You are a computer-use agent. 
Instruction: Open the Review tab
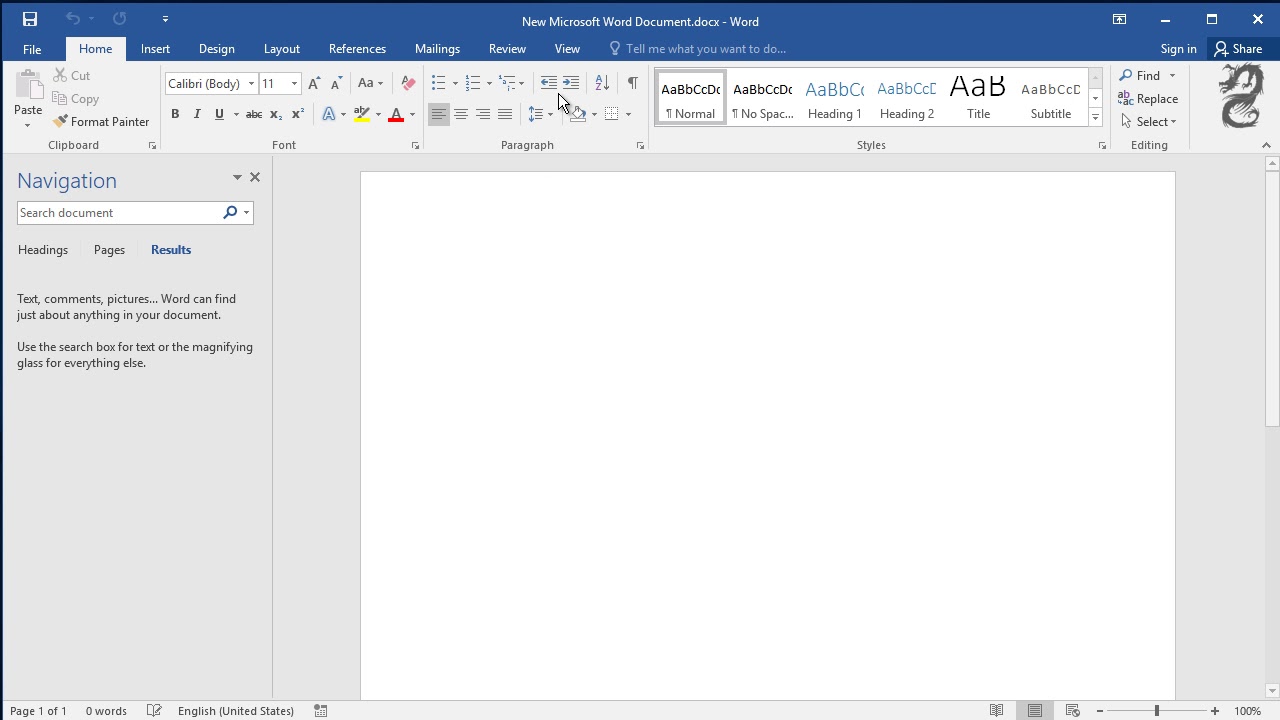point(507,49)
